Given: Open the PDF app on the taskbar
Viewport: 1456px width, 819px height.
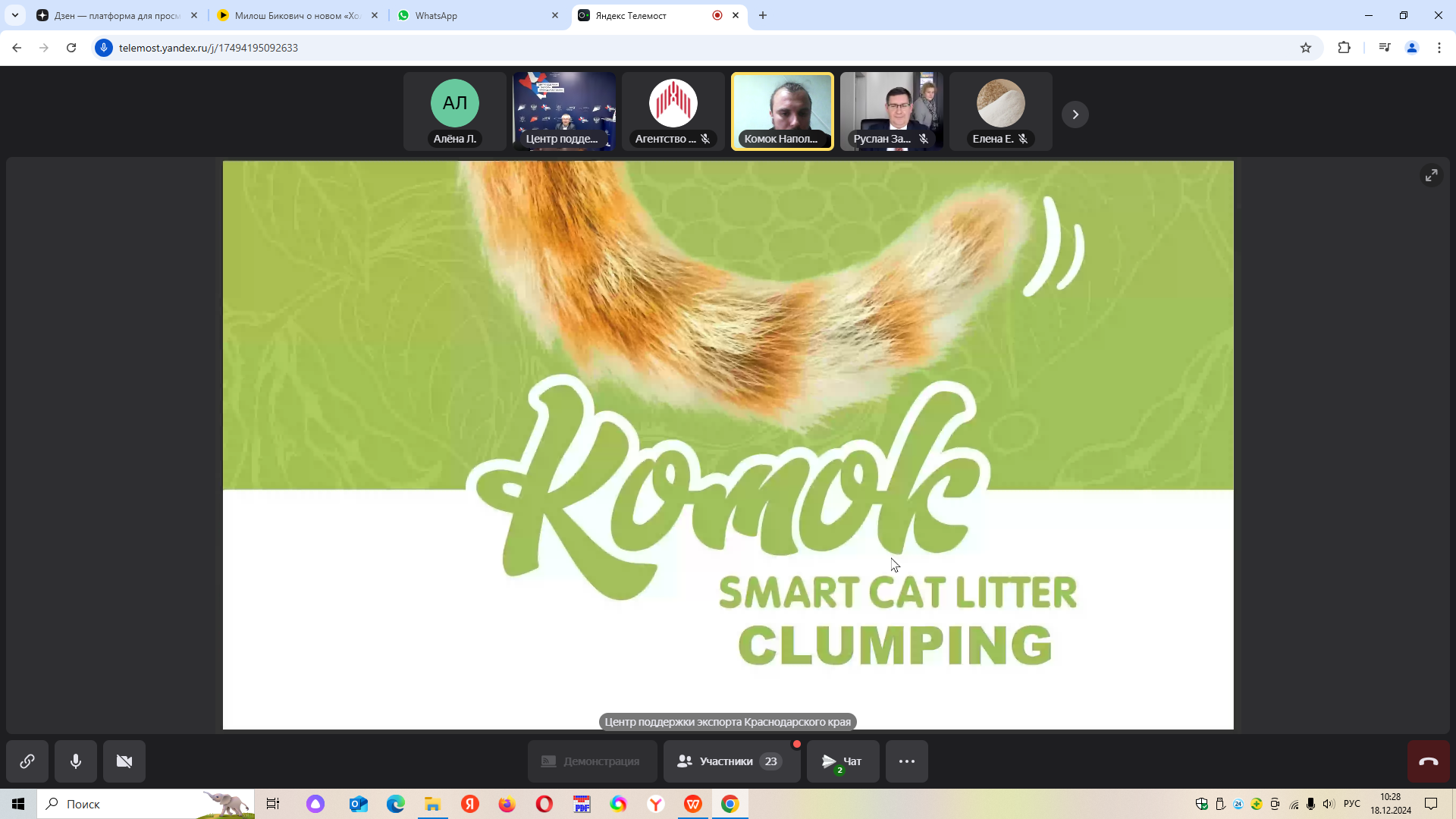Looking at the screenshot, I should 582,804.
